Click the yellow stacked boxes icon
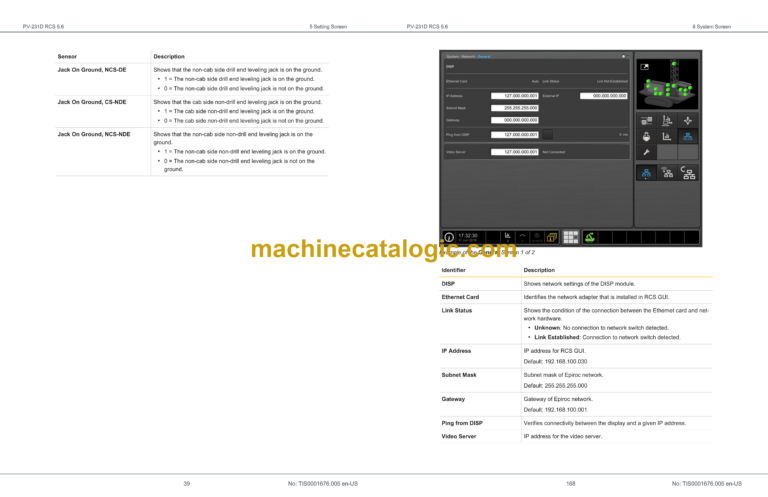The width and height of the screenshot is (768, 497). (552, 237)
